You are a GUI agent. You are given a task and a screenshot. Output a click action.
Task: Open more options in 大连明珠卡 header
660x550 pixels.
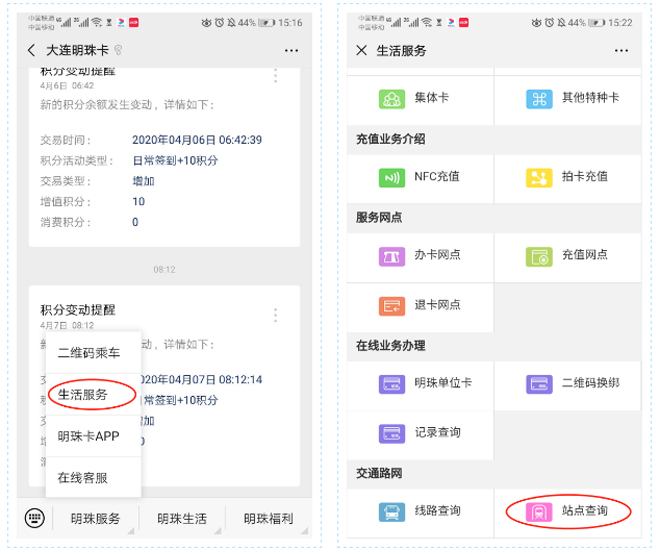point(291,50)
